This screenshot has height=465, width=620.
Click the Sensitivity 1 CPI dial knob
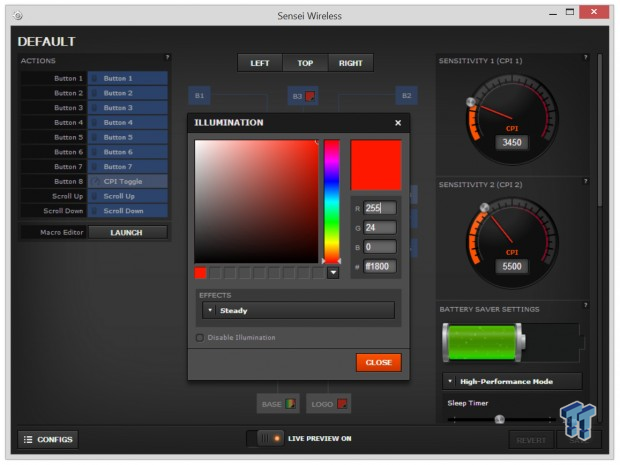[471, 102]
